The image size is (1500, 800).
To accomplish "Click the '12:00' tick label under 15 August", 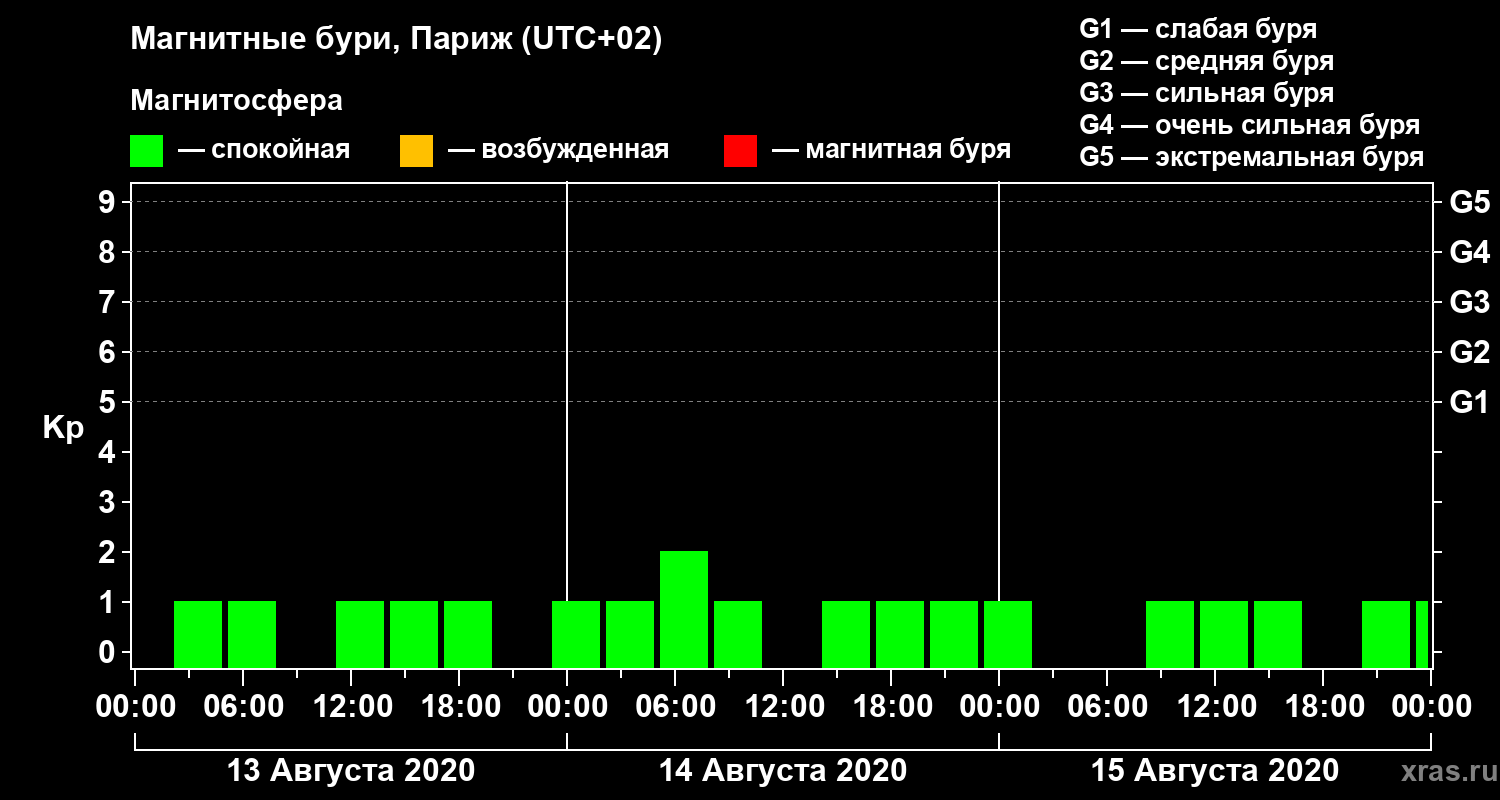I will 1215,707.
